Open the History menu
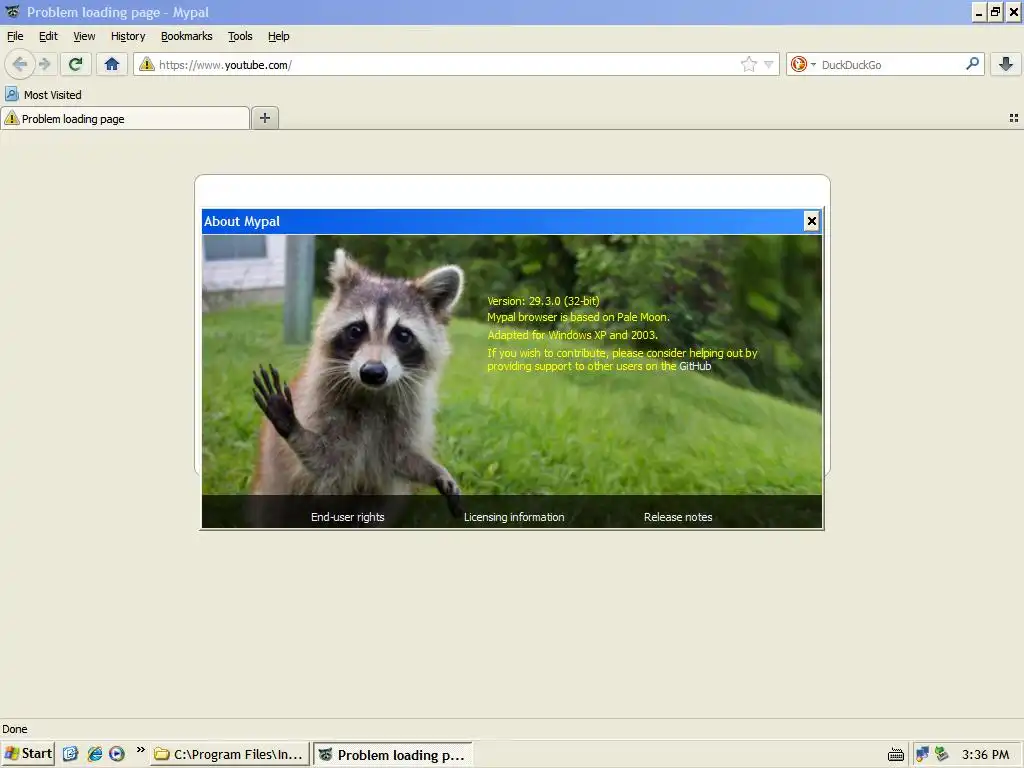 (x=128, y=37)
